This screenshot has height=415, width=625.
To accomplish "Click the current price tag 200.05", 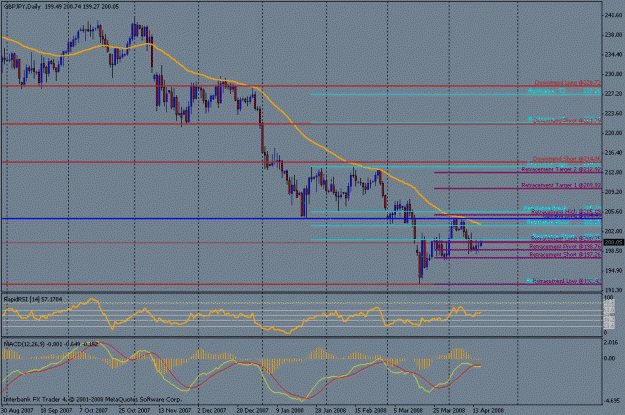I will pyautogui.click(x=613, y=242).
